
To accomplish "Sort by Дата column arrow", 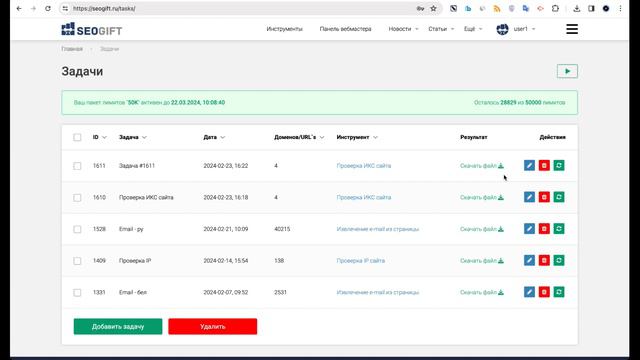I will 222,137.
